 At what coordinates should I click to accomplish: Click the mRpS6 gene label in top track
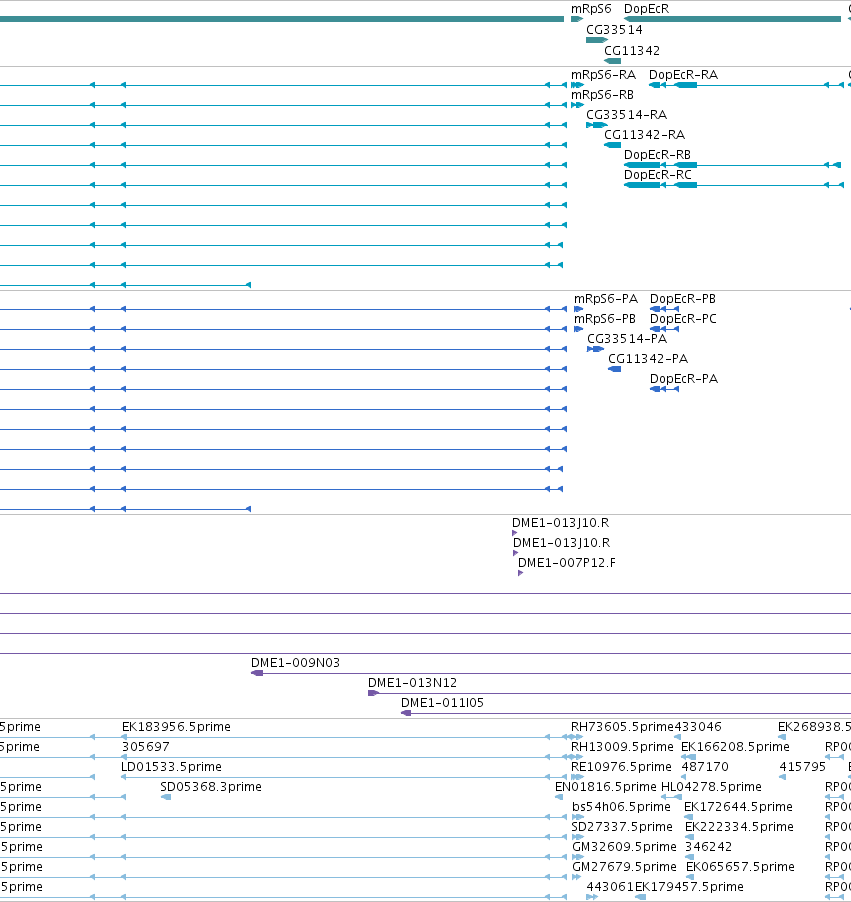point(591,9)
